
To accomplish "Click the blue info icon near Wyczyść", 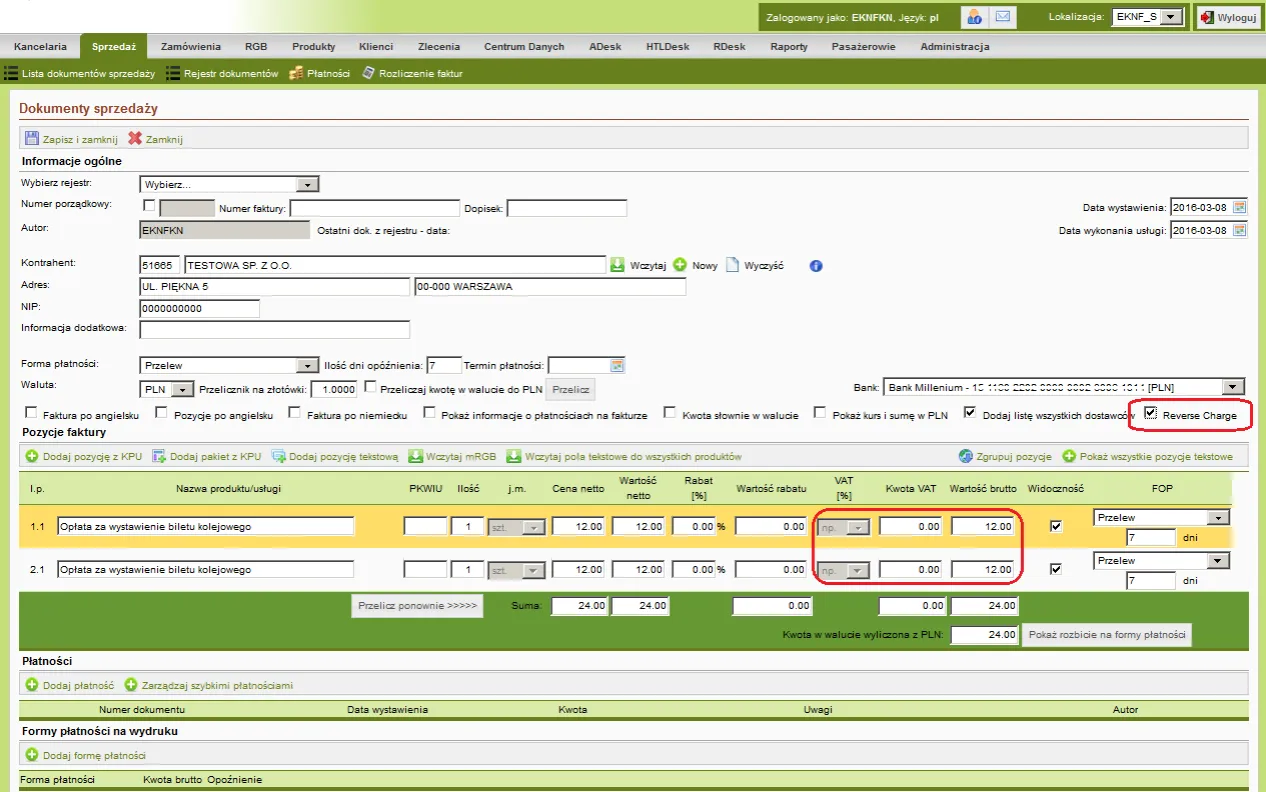I will coord(815,266).
